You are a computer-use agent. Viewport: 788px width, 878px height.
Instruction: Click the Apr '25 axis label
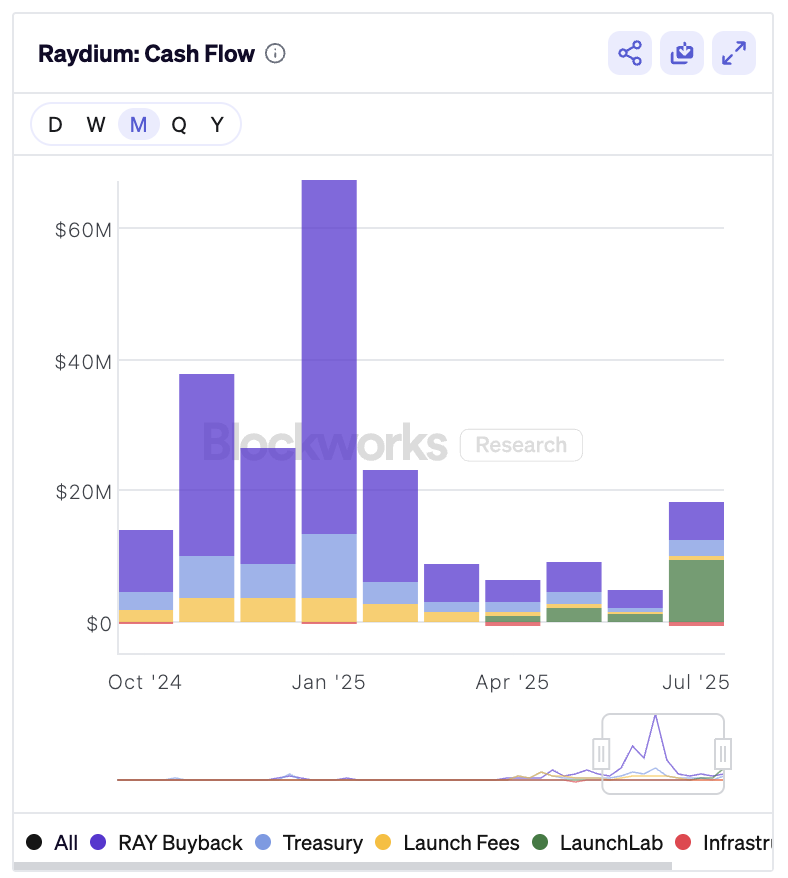512,682
